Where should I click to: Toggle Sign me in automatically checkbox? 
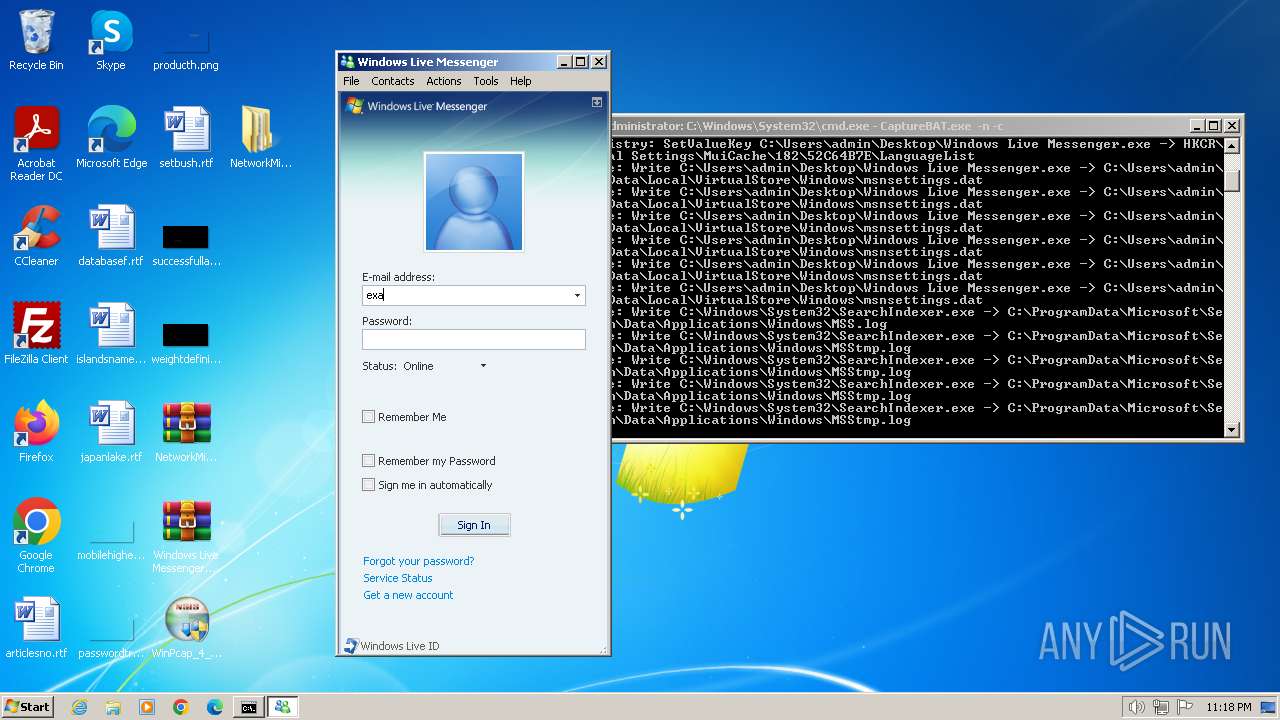(x=368, y=485)
